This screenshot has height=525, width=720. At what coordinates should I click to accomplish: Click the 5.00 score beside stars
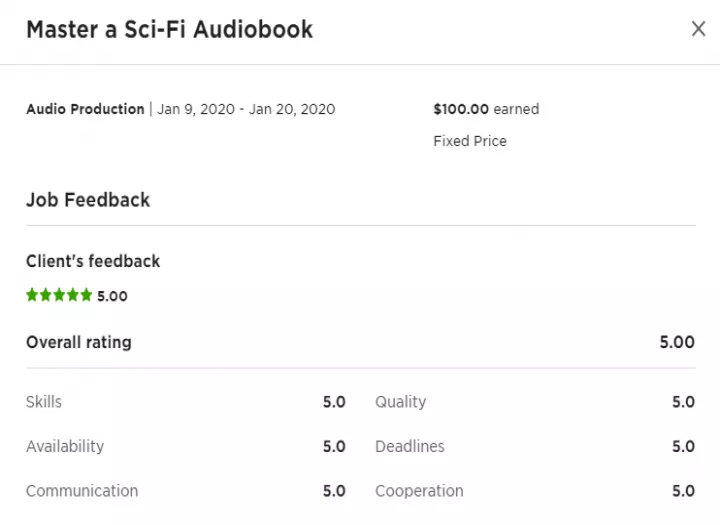point(112,296)
